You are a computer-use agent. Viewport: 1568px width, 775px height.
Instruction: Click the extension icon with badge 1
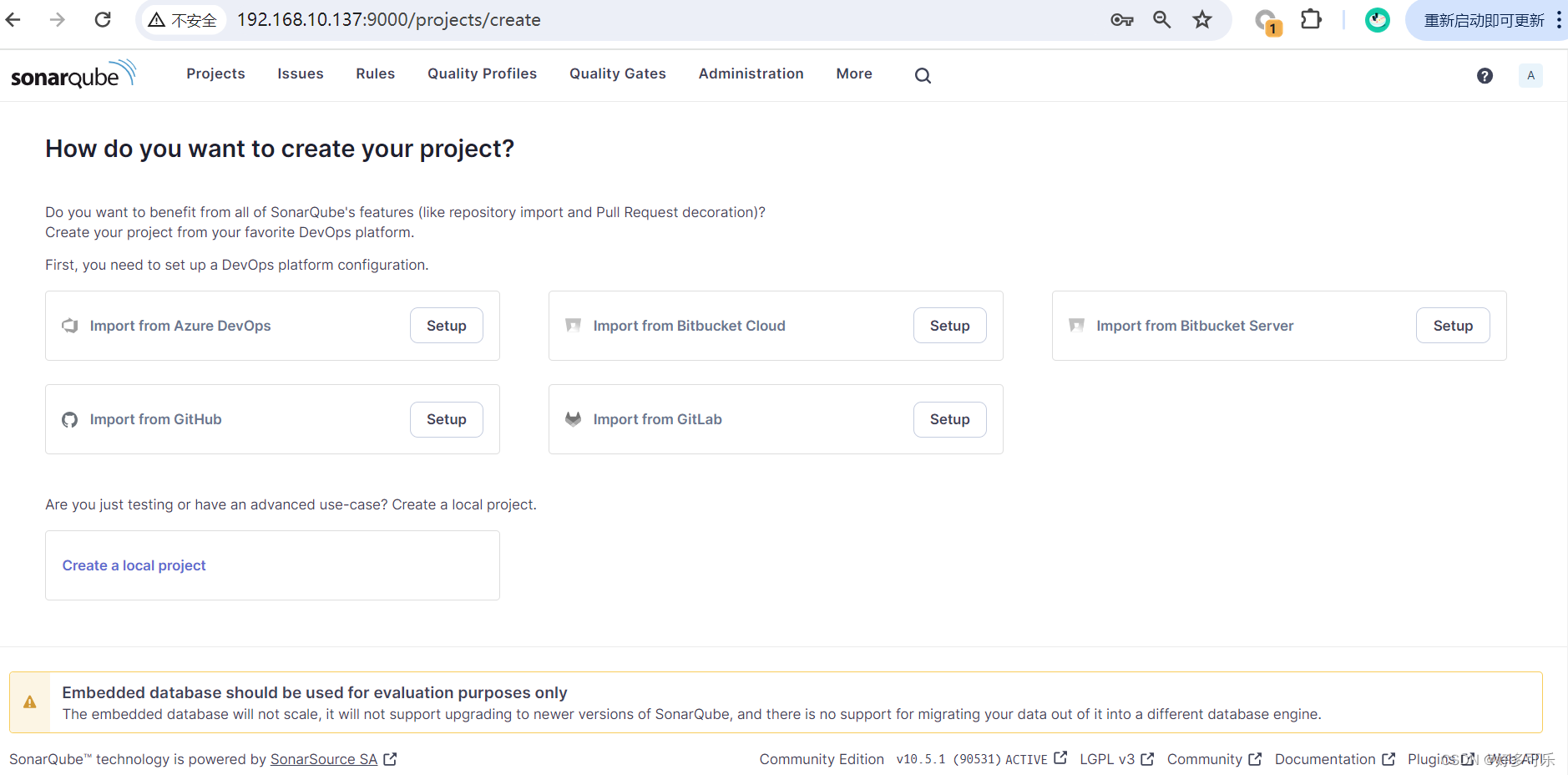coord(1267,22)
